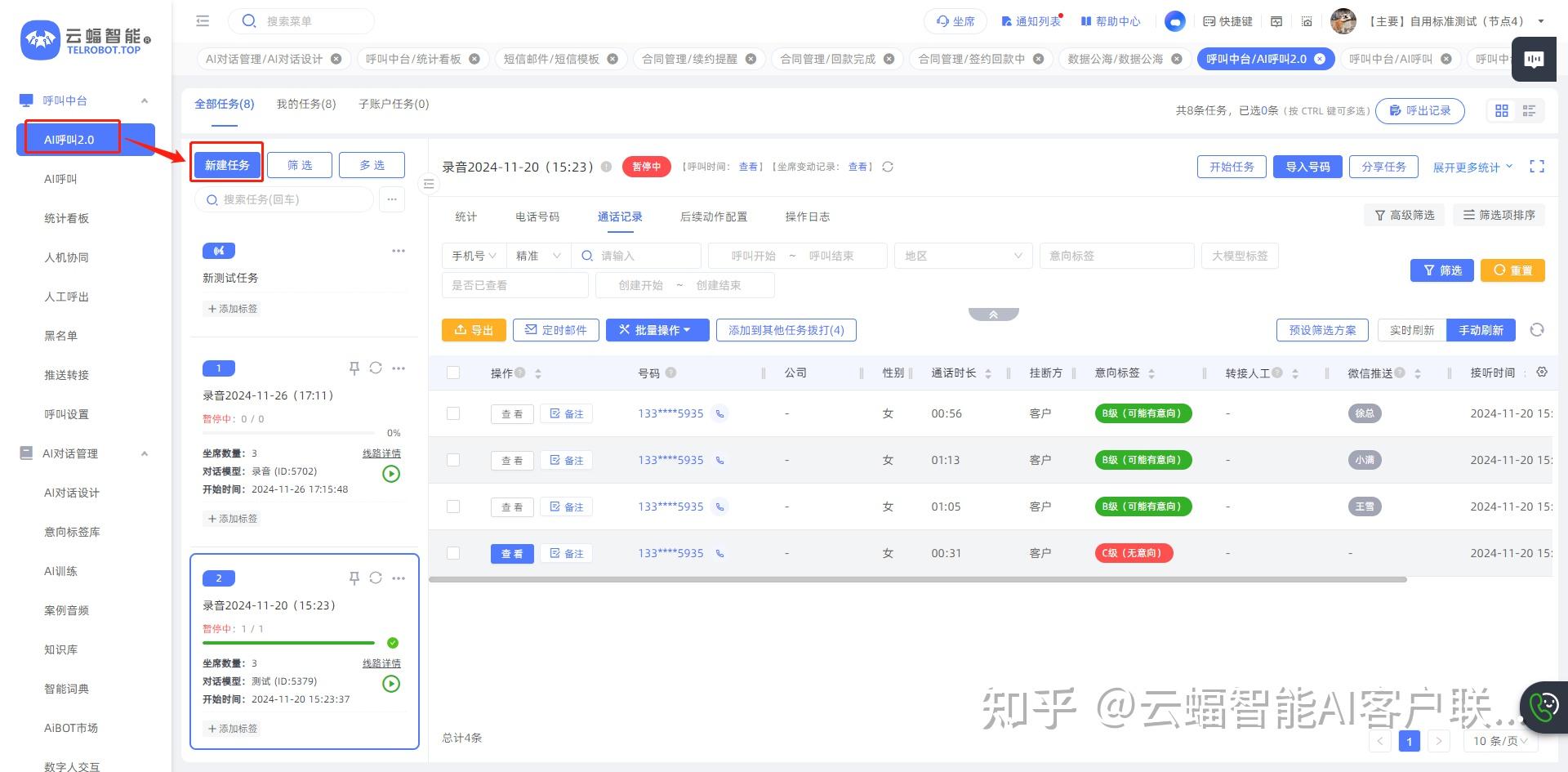Image resolution: width=1568 pixels, height=772 pixels.
Task: Start the 录音2024-11-20 task play button
Action: 391,684
